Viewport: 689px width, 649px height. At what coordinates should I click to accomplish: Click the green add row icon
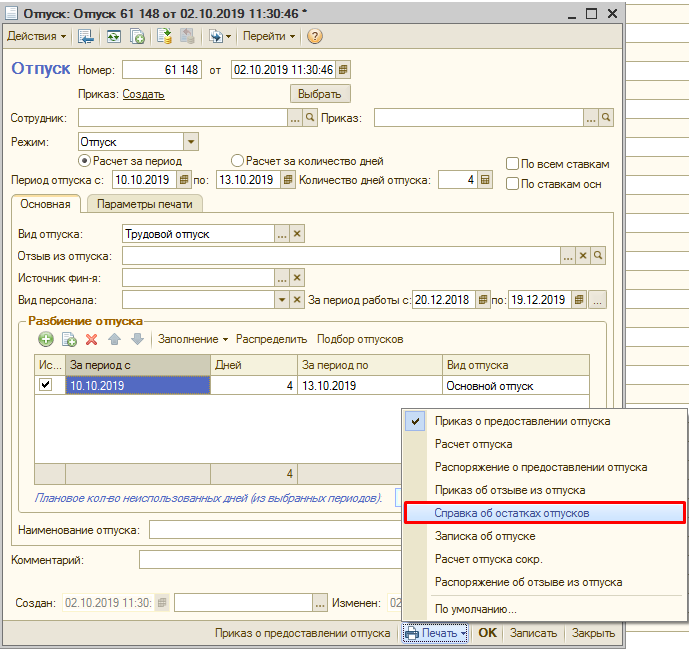tap(46, 339)
